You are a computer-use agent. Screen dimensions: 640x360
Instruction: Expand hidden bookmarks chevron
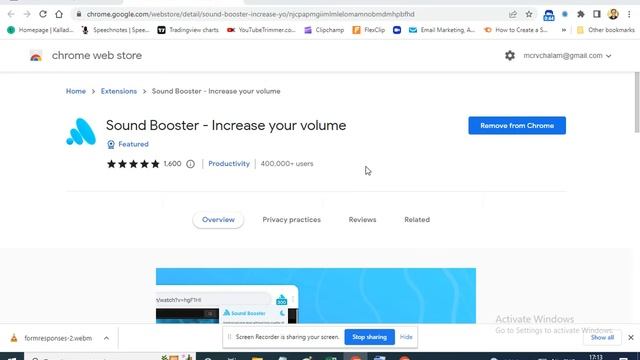pos(564,30)
